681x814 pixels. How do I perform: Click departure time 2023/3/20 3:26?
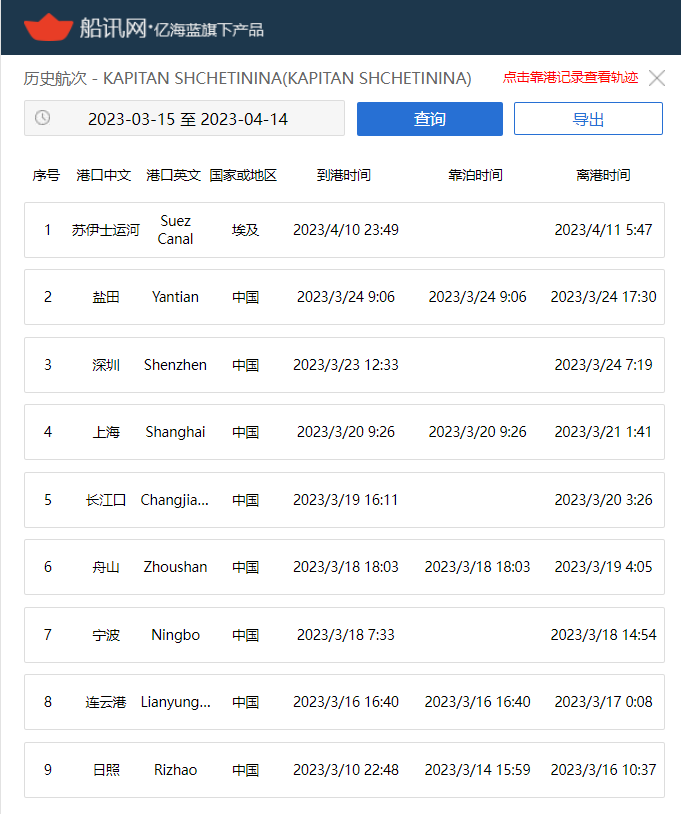coord(603,500)
